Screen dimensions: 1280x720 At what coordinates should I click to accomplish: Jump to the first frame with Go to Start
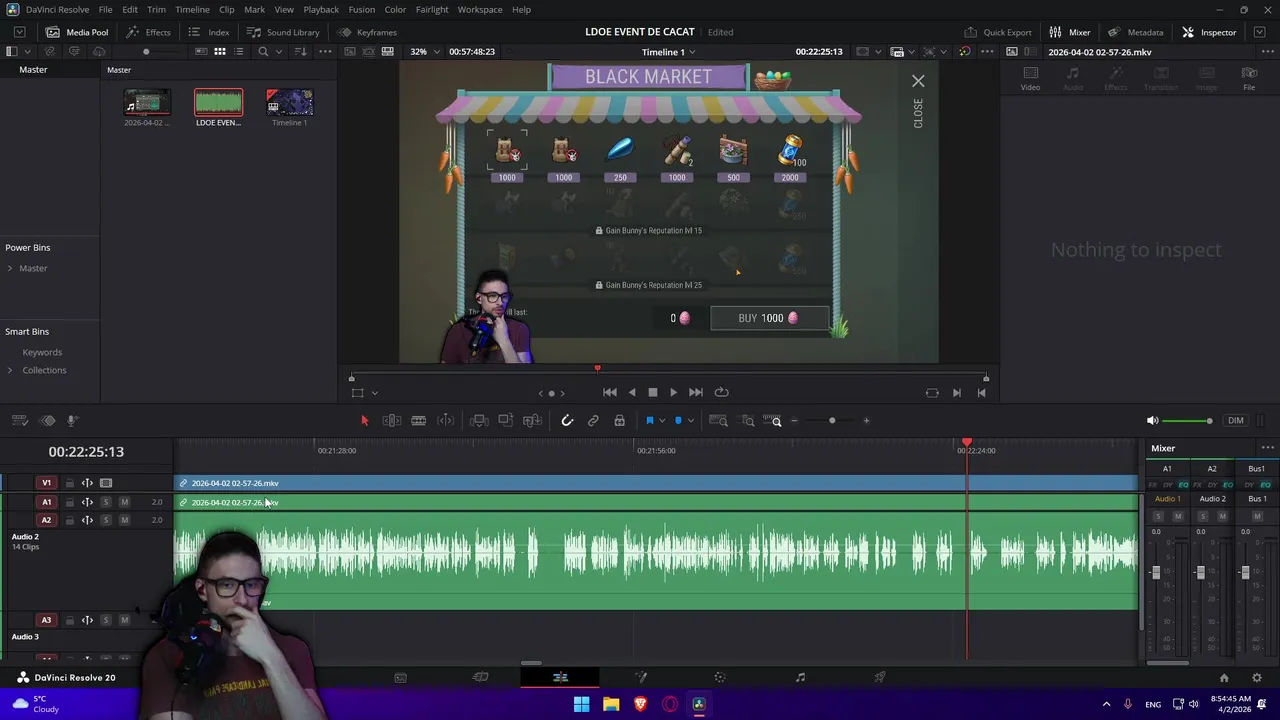[x=609, y=393]
